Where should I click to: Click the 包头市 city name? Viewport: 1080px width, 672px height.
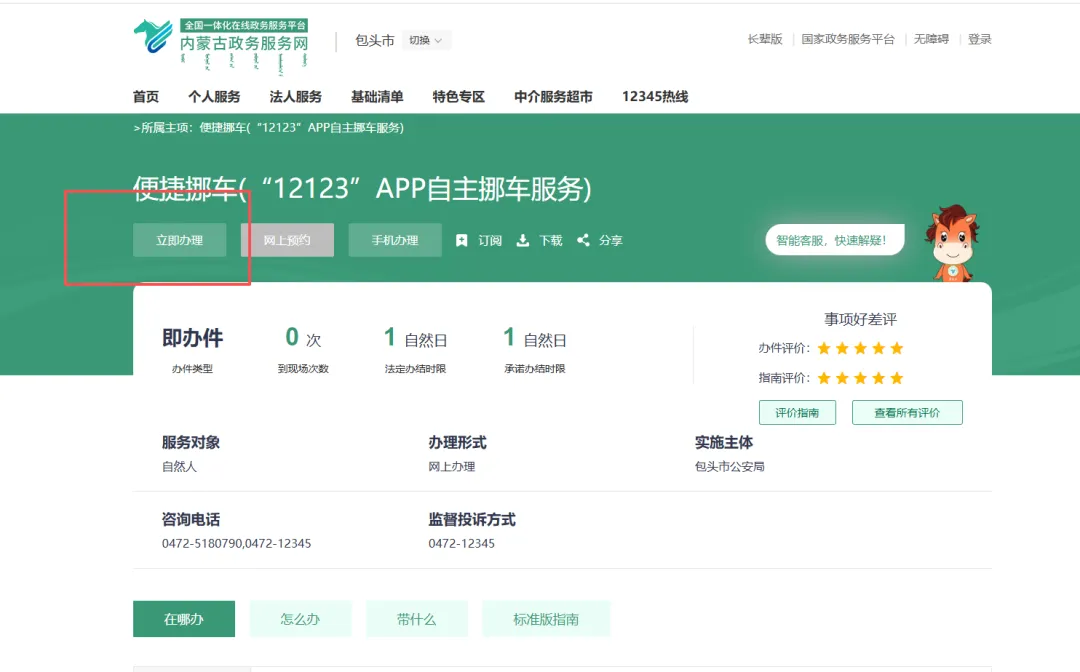click(x=375, y=41)
